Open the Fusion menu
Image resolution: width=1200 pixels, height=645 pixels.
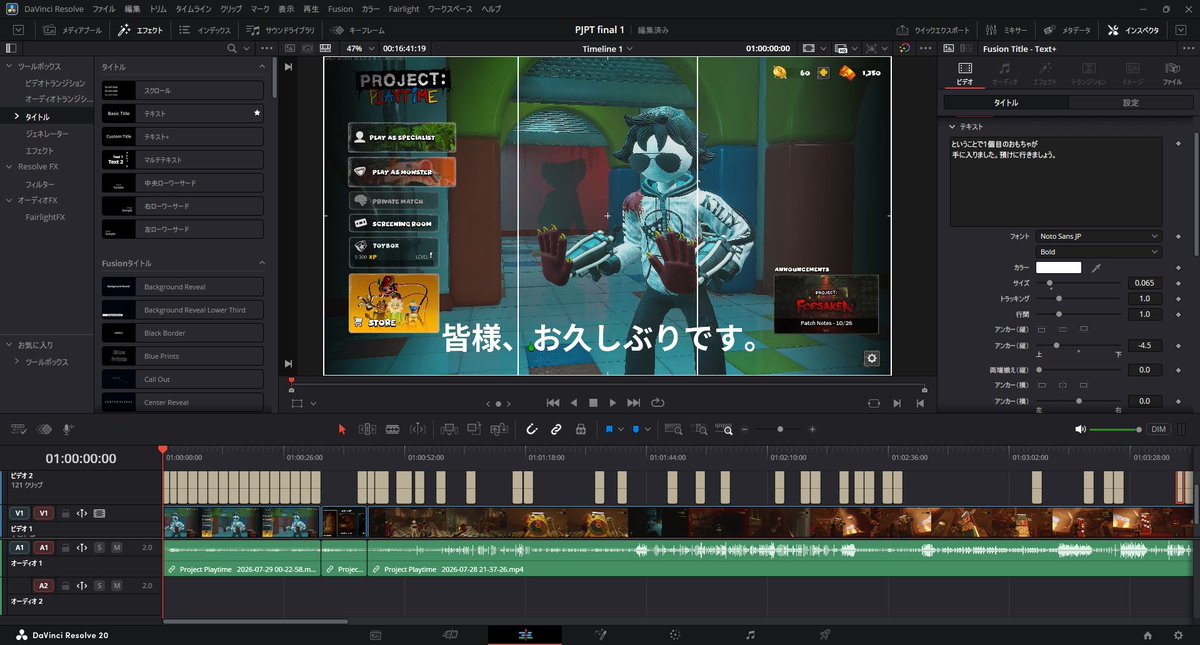pos(340,8)
